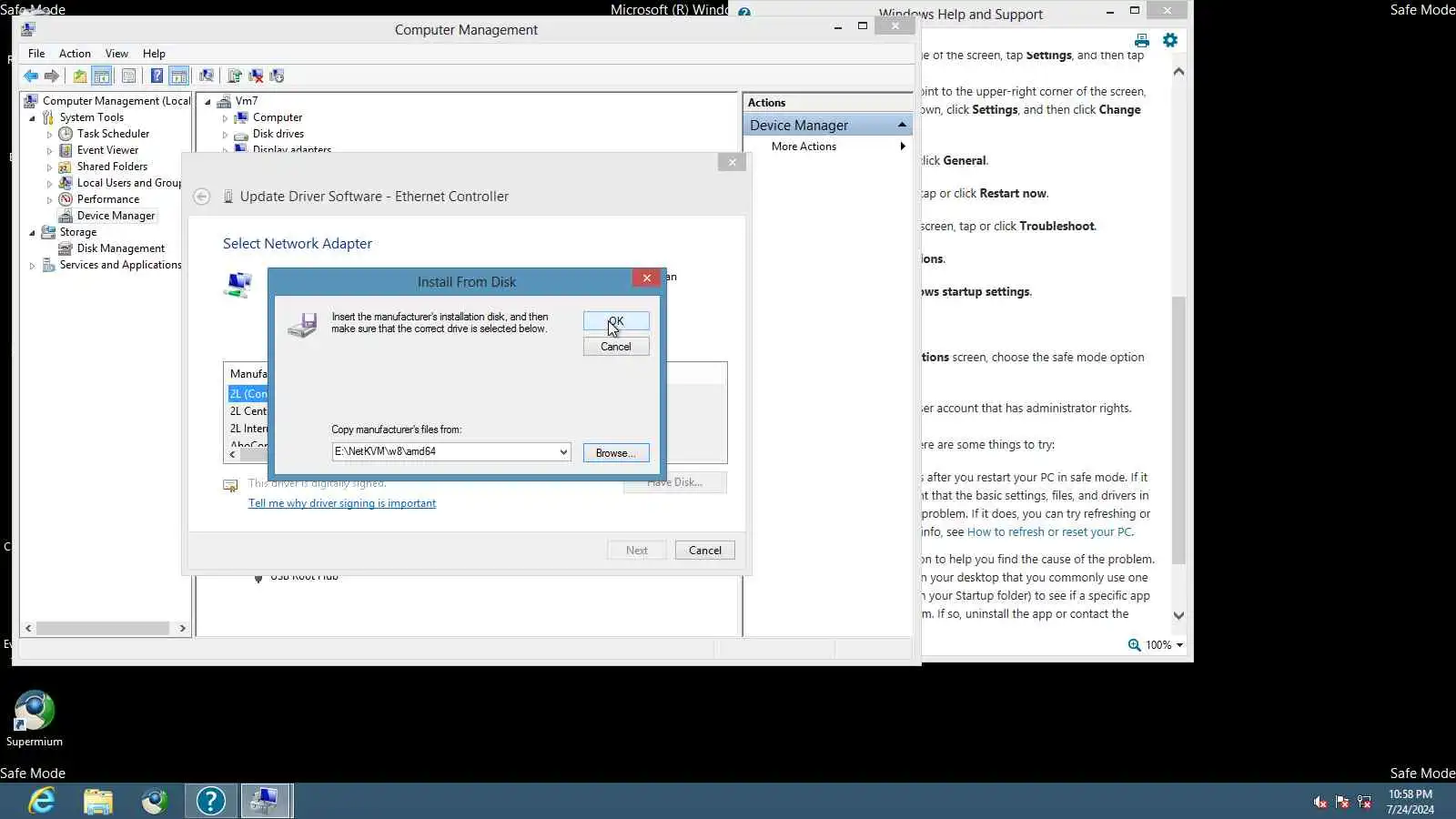Image resolution: width=1456 pixels, height=819 pixels.
Task: Click Update Driver Software toolbar icon
Action: 235,76
